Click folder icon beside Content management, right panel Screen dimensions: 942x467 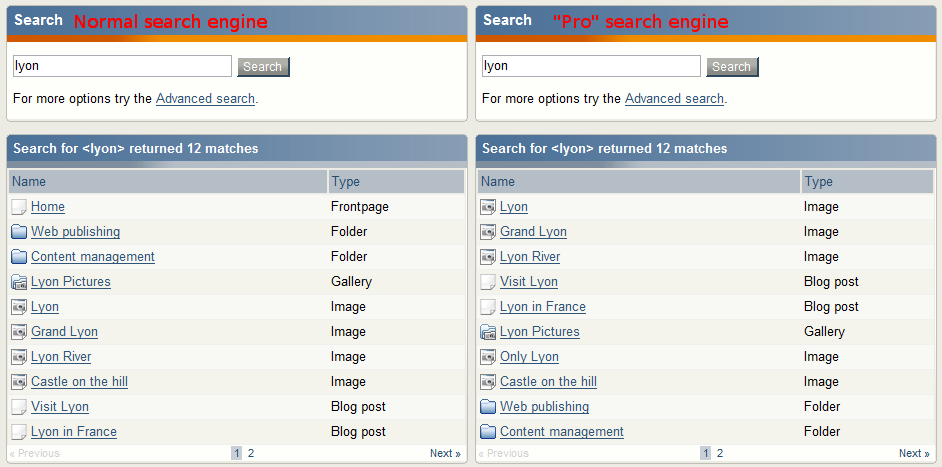488,432
